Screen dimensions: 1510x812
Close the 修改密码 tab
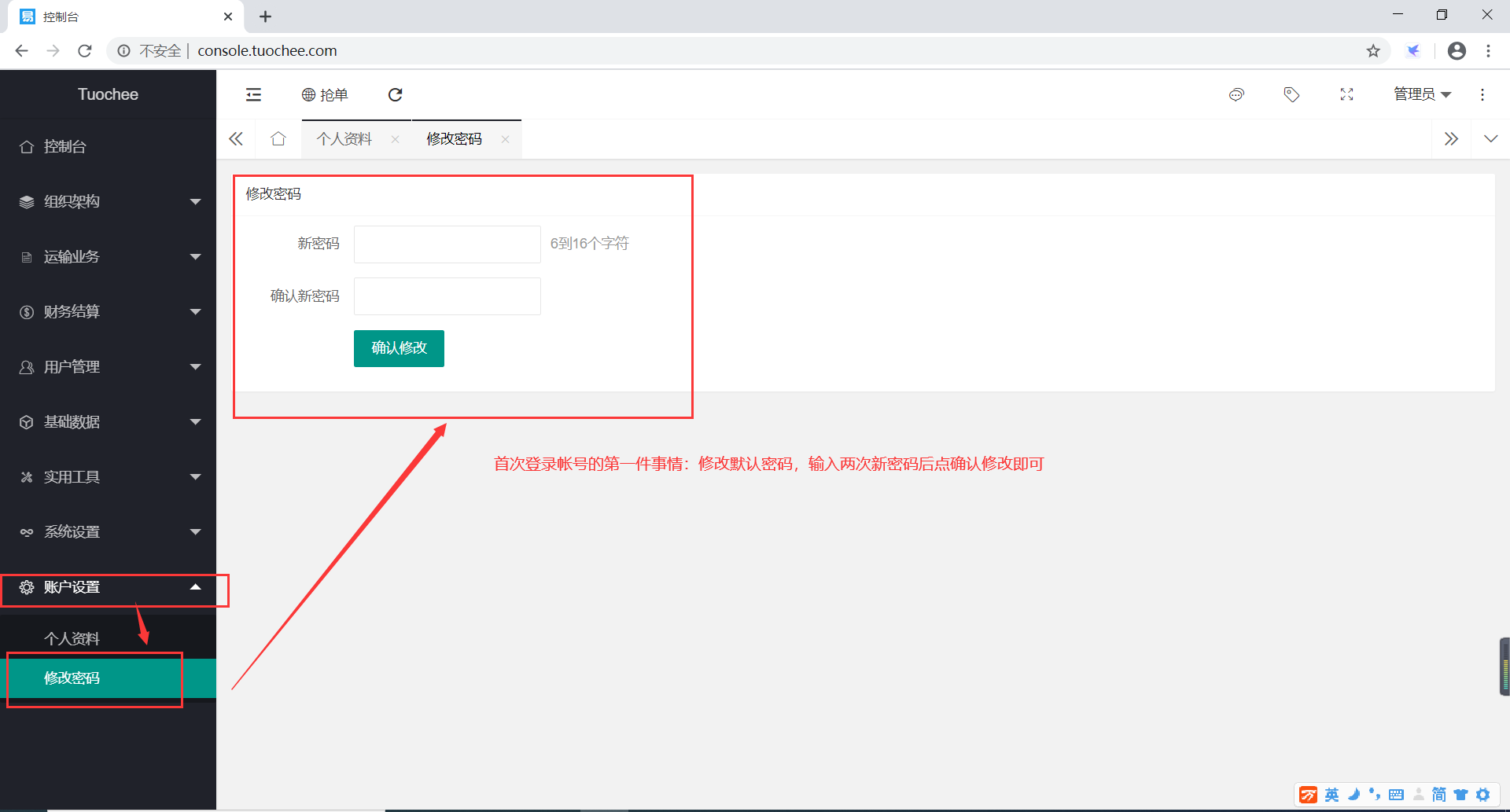506,139
